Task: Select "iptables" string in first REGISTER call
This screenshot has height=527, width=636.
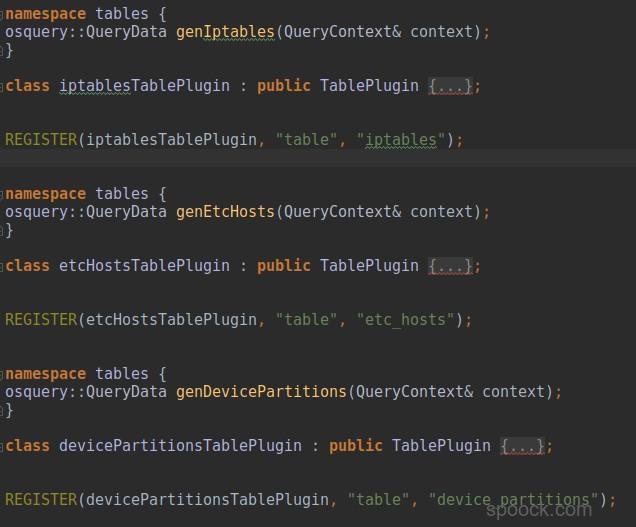Action: [x=401, y=140]
